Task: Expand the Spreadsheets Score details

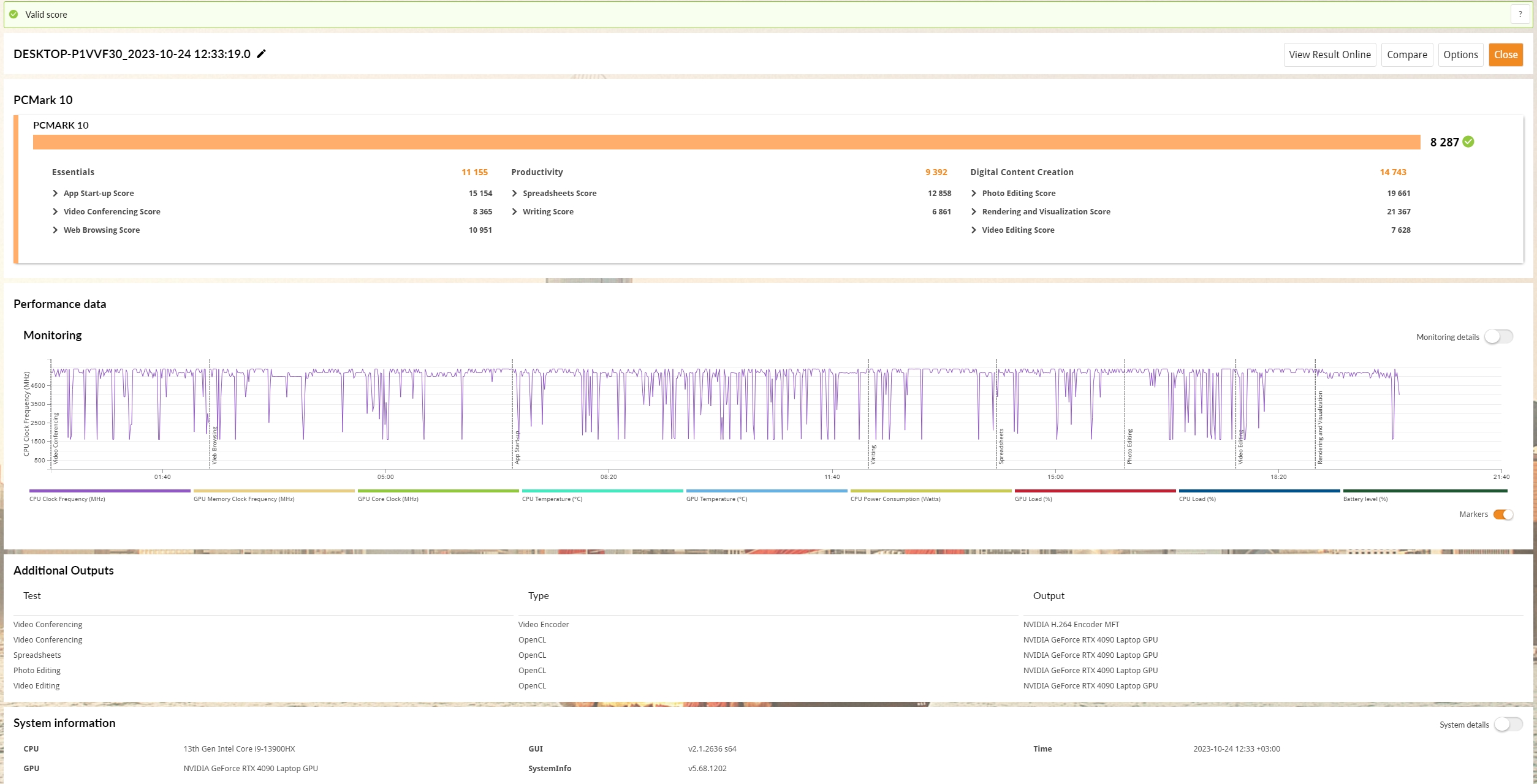Action: (515, 193)
